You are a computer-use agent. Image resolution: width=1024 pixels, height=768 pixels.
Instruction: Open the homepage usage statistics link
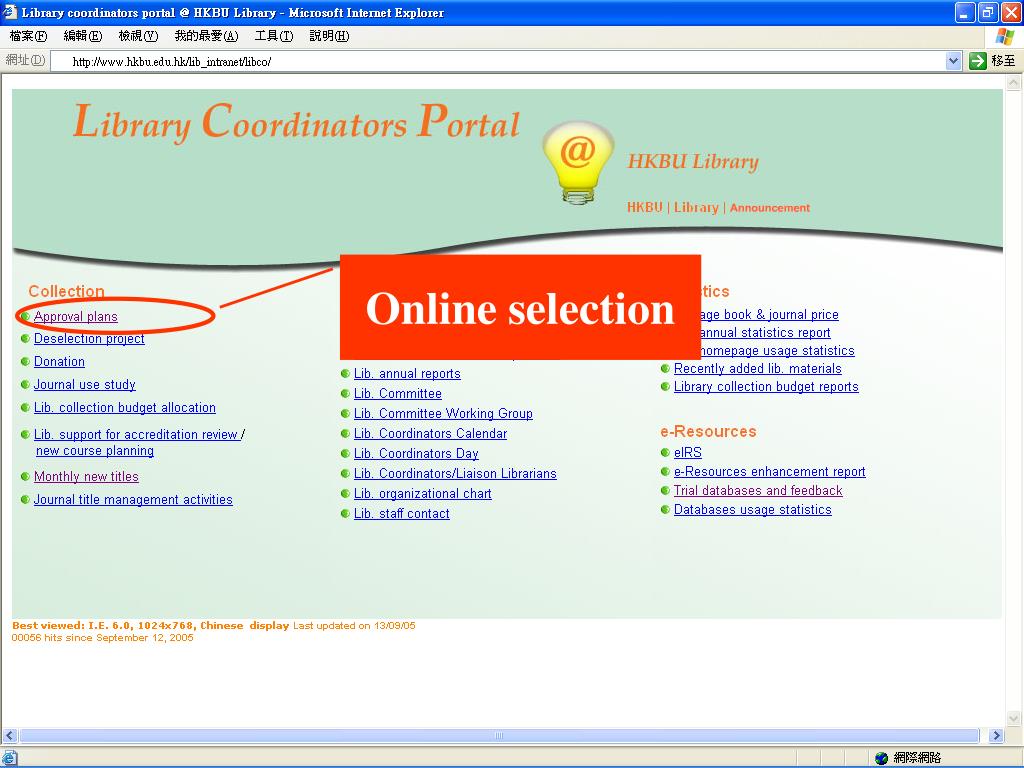pos(778,351)
